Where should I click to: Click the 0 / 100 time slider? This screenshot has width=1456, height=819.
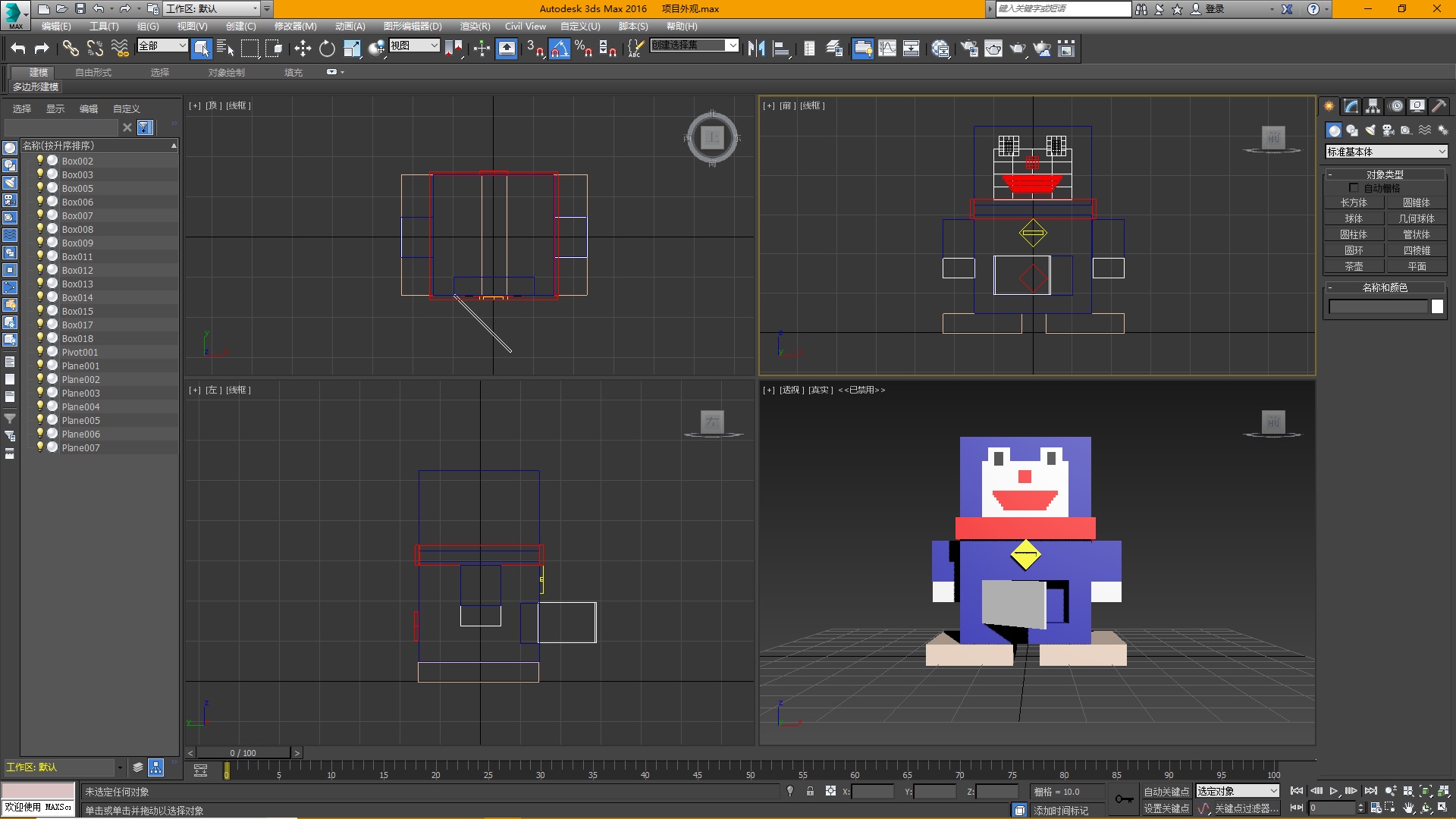[x=243, y=753]
